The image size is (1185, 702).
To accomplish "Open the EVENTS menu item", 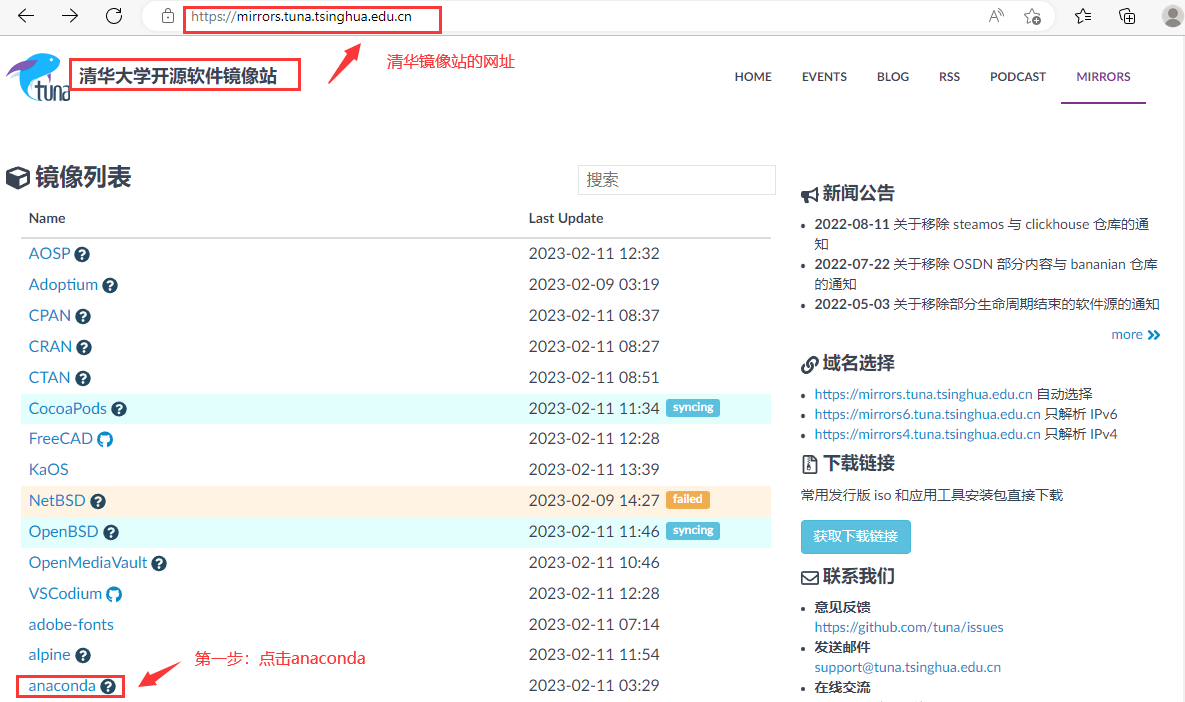I will pos(824,76).
